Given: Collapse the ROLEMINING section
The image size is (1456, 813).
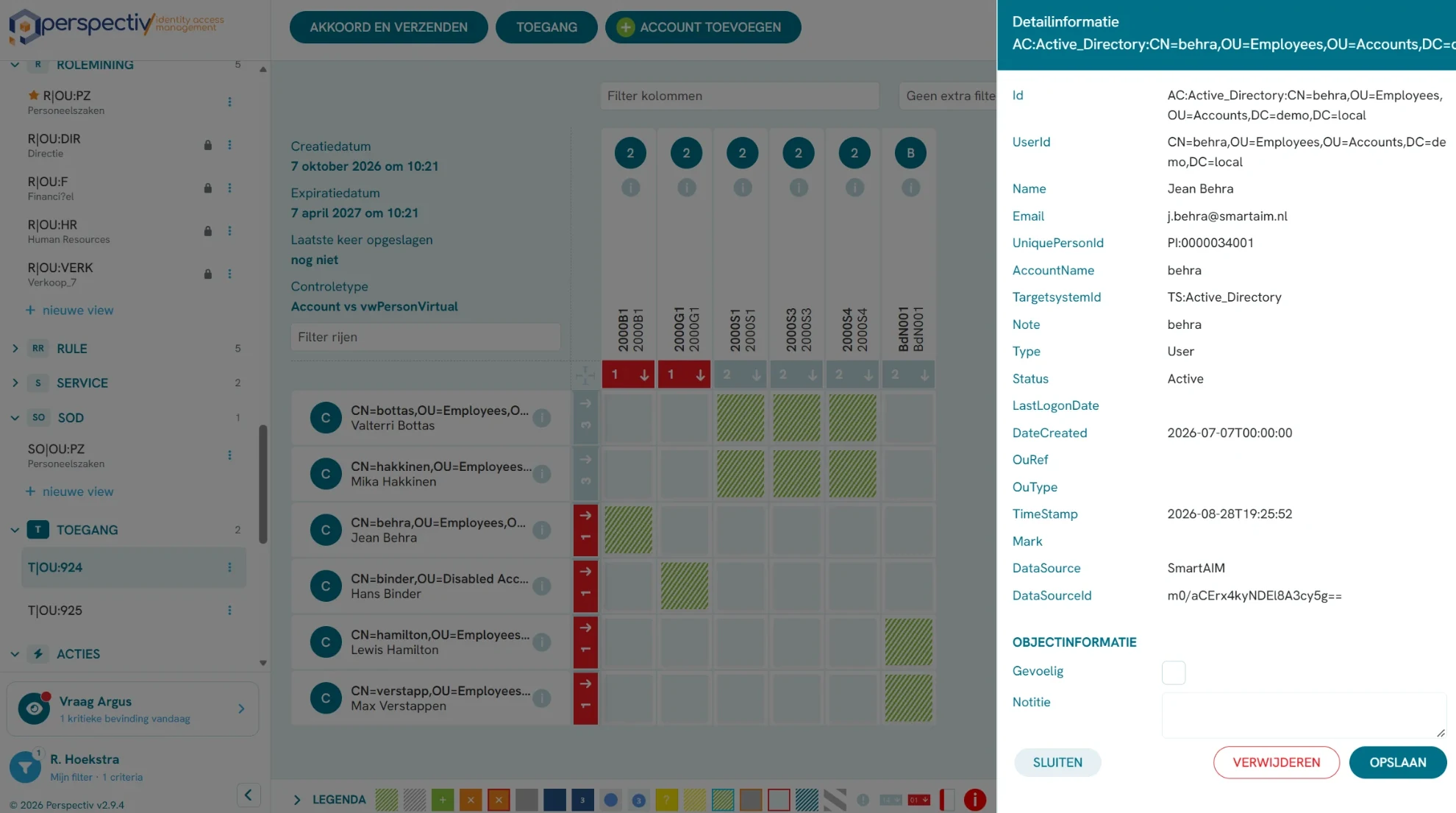Looking at the screenshot, I should pos(15,65).
